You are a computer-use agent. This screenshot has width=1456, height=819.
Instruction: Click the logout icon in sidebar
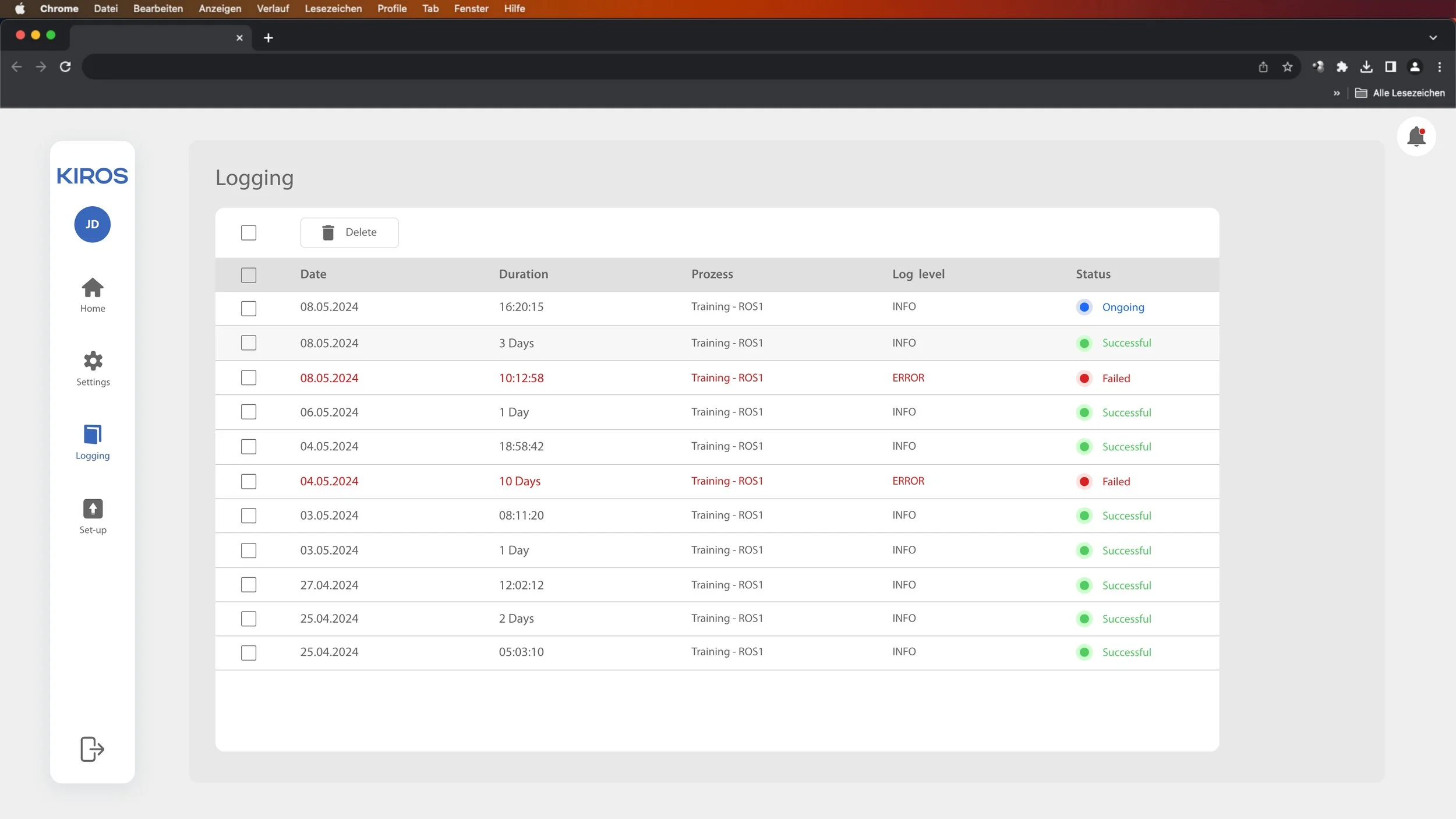point(92,749)
